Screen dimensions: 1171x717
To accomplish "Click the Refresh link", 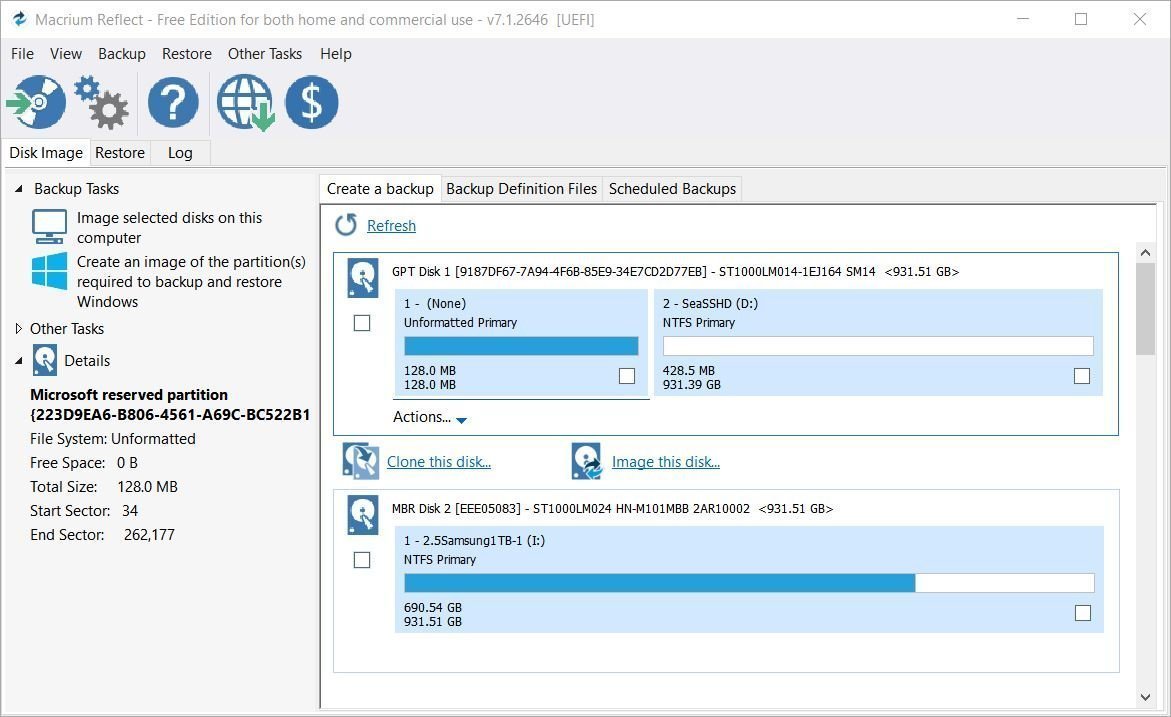I will 391,225.
